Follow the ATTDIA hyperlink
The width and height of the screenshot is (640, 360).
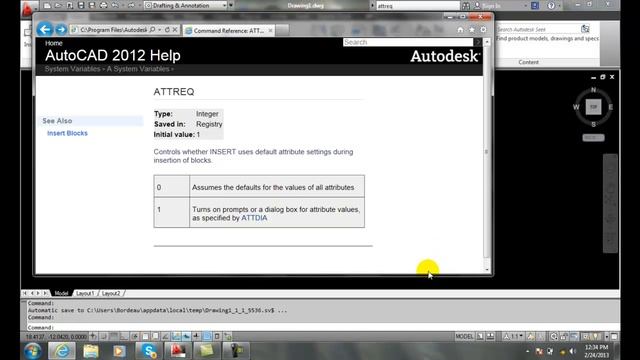click(x=254, y=218)
